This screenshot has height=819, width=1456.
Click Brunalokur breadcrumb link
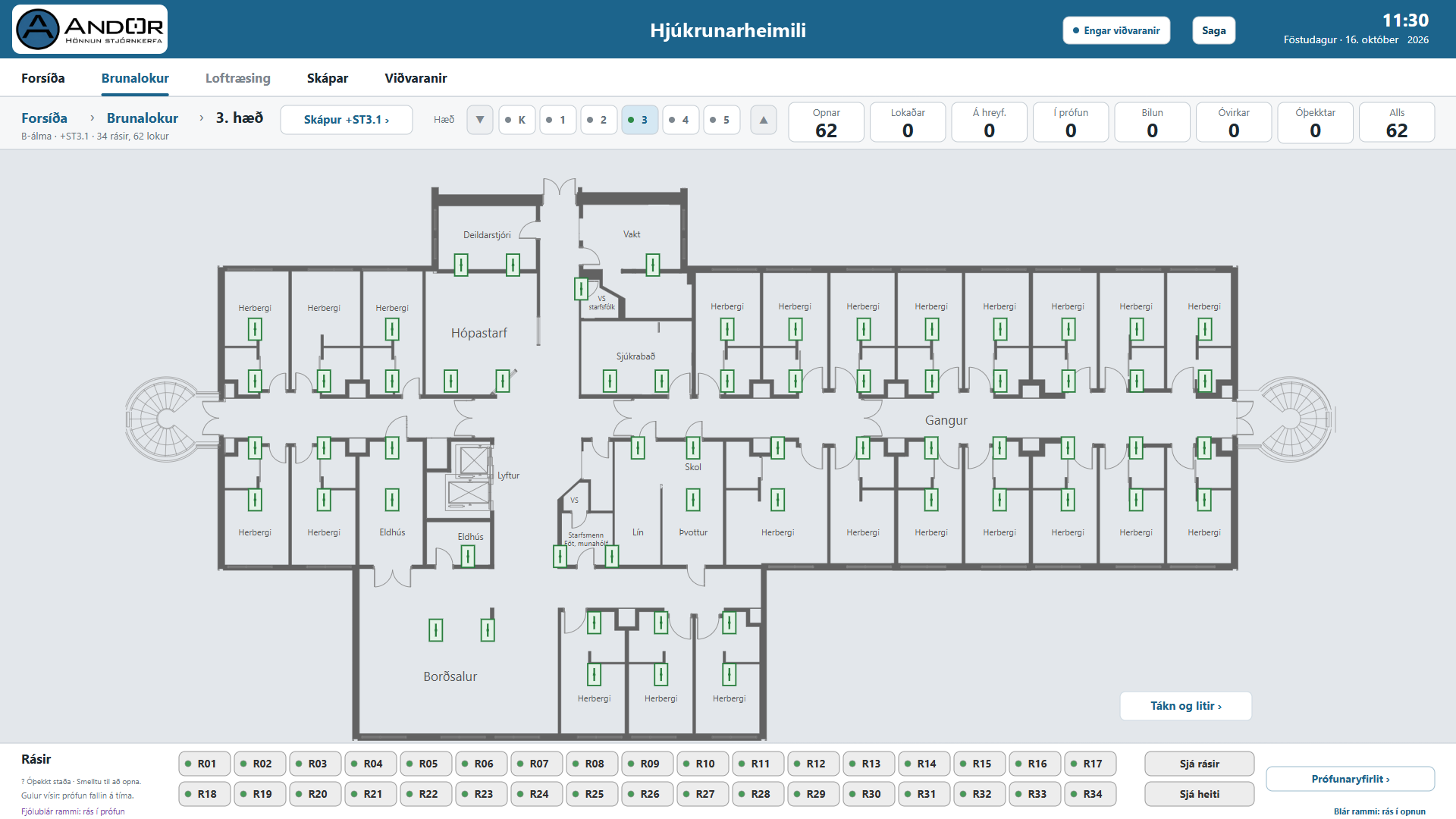click(x=143, y=118)
